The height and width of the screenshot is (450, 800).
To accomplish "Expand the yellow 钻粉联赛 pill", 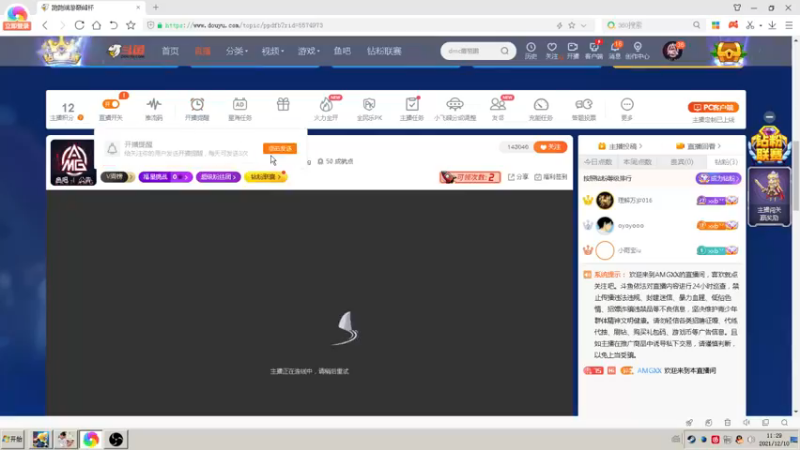I will (x=265, y=177).
